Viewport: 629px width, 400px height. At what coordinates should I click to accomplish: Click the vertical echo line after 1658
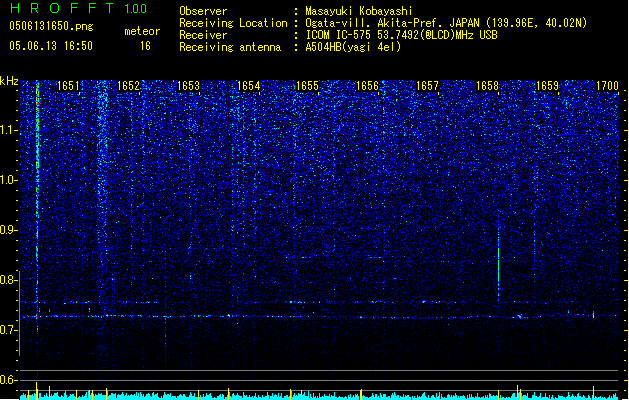[499, 263]
